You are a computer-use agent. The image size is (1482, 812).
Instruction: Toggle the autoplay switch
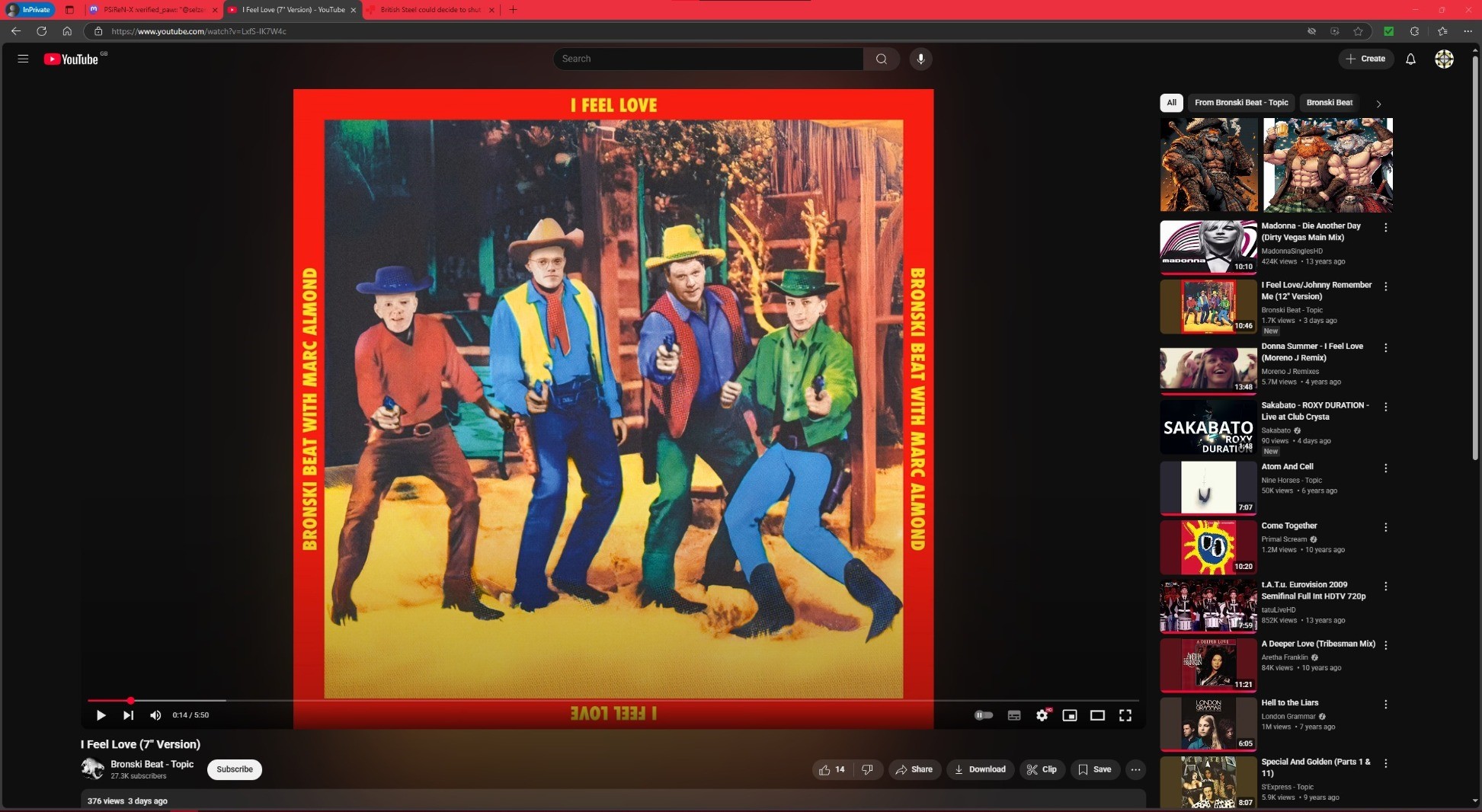[984, 715]
